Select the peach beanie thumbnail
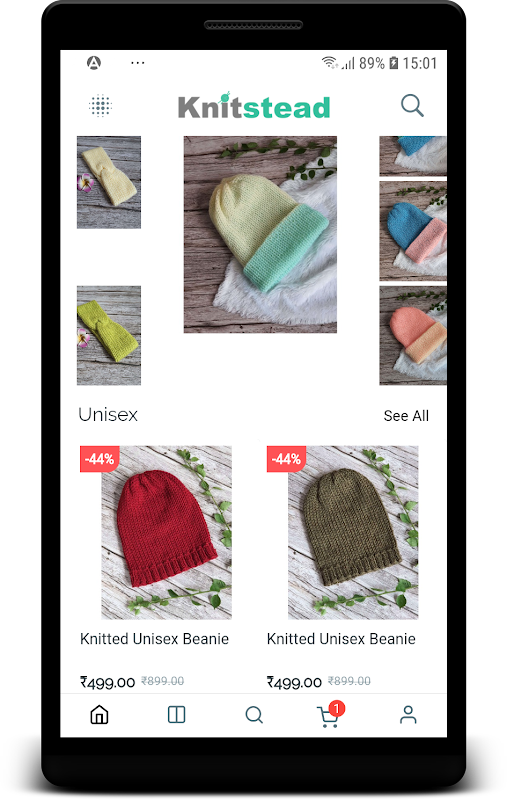Image resolution: width=507 pixels, height=800 pixels. [x=413, y=335]
